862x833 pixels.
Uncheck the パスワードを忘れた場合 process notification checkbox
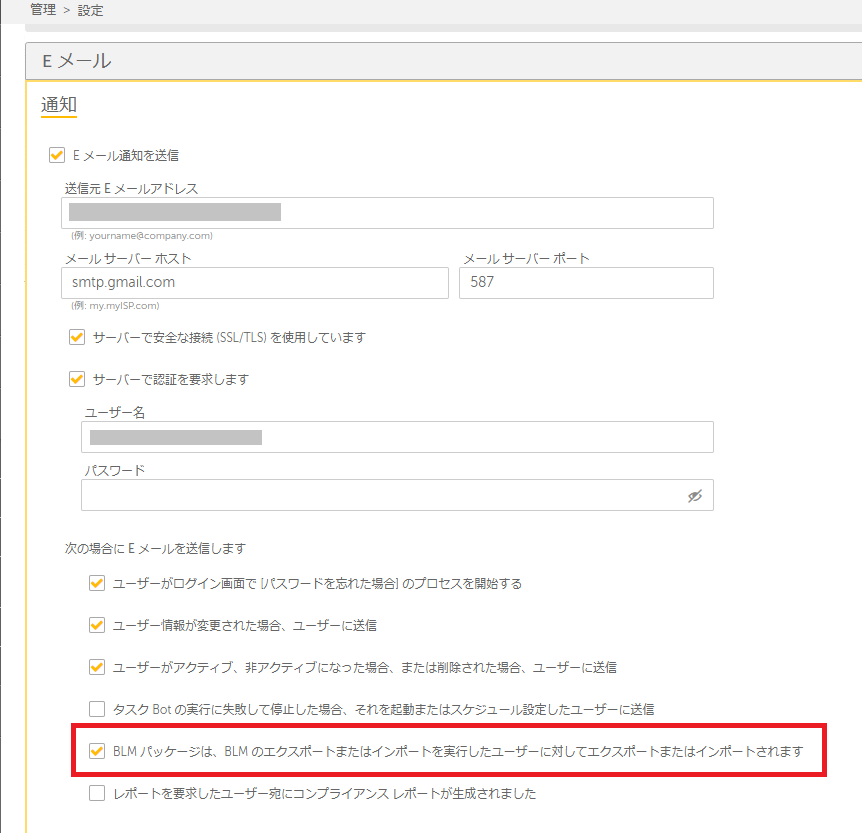[97, 583]
